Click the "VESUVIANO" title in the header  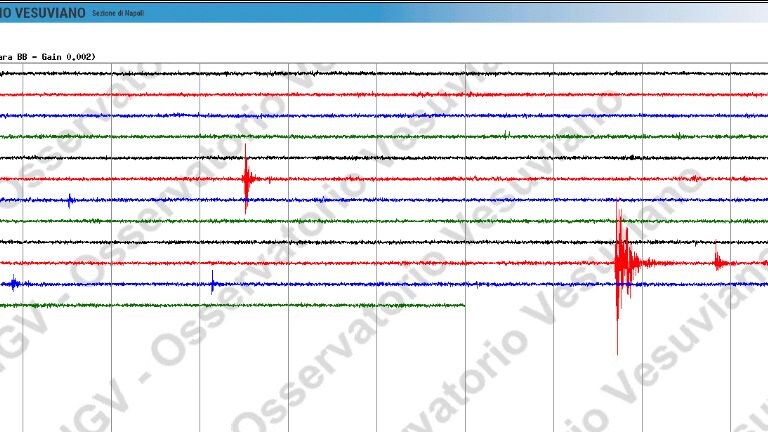[x=49, y=13]
